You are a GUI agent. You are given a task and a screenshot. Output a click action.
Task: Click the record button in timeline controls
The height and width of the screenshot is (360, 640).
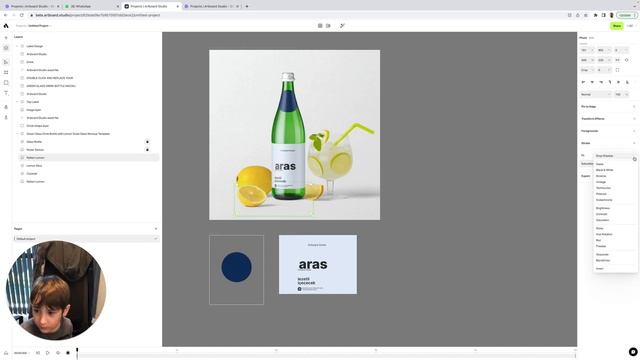68,353
